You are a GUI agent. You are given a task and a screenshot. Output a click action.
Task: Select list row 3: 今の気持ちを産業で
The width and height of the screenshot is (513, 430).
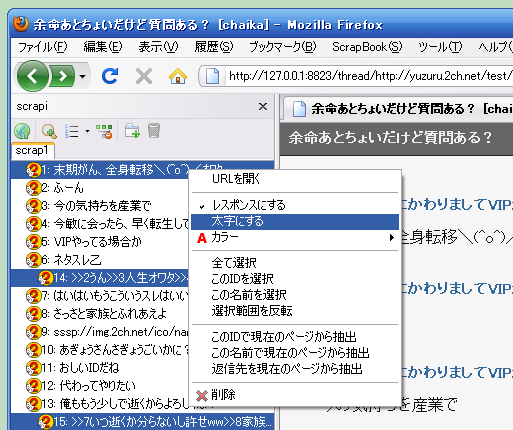coord(100,206)
